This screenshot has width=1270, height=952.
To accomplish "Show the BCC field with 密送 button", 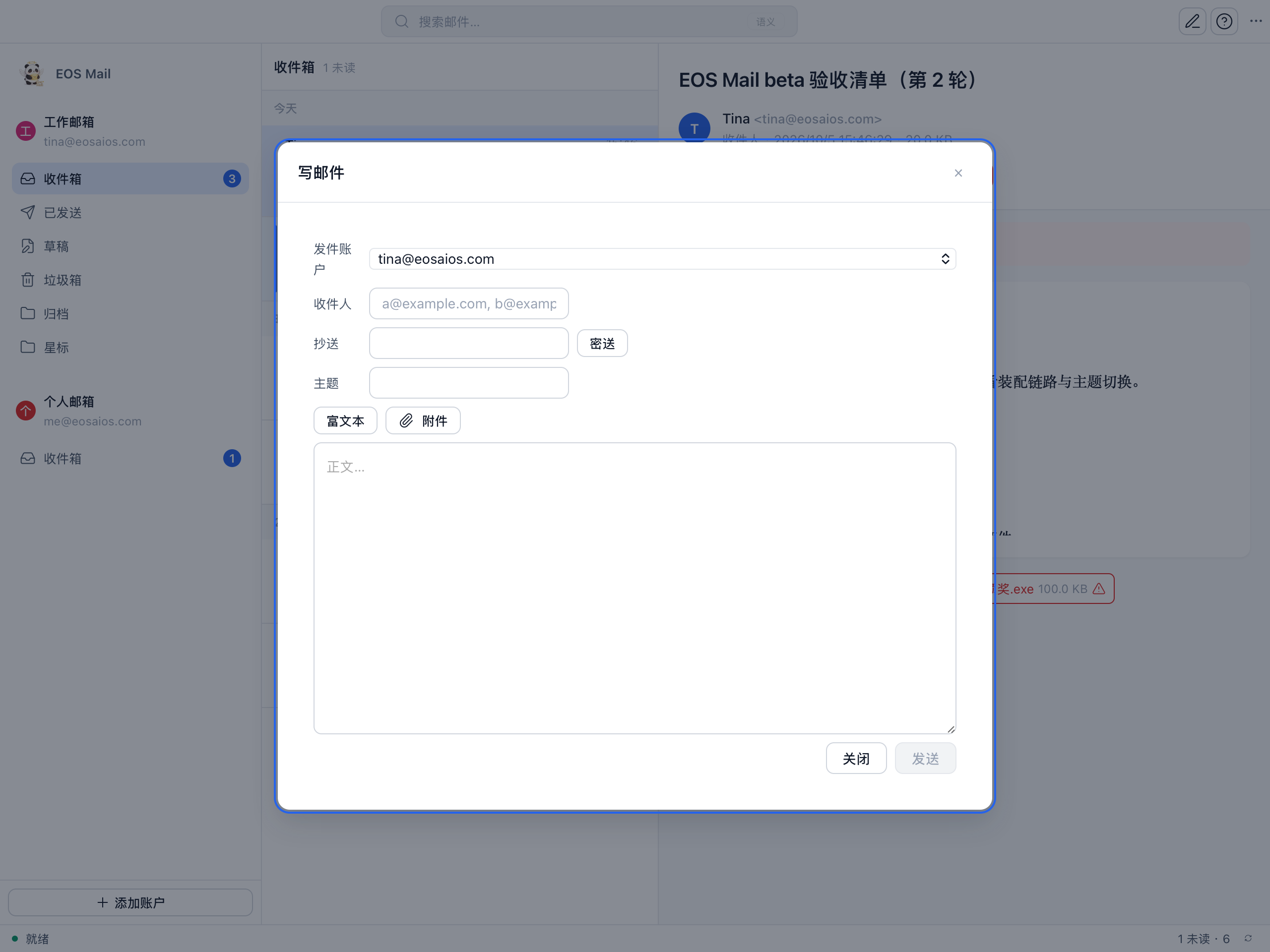I will coord(602,343).
